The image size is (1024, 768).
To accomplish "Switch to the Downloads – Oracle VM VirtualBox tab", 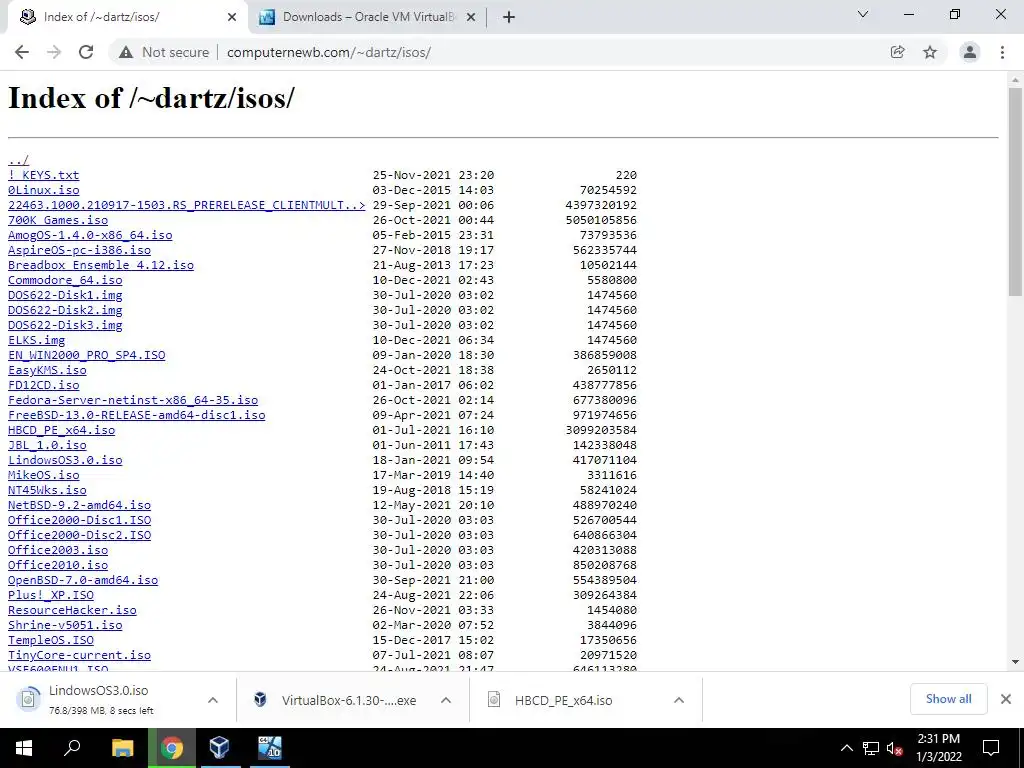I will [x=367, y=17].
